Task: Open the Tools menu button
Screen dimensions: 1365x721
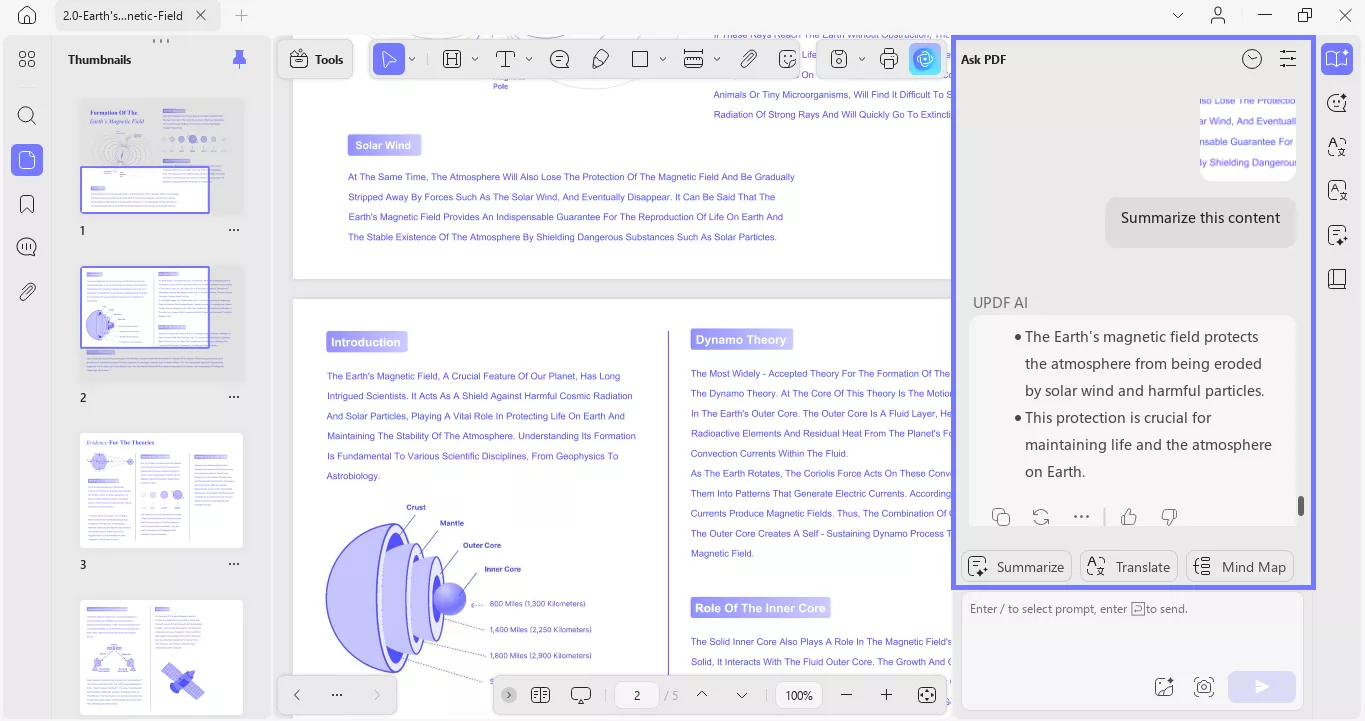Action: click(x=315, y=60)
